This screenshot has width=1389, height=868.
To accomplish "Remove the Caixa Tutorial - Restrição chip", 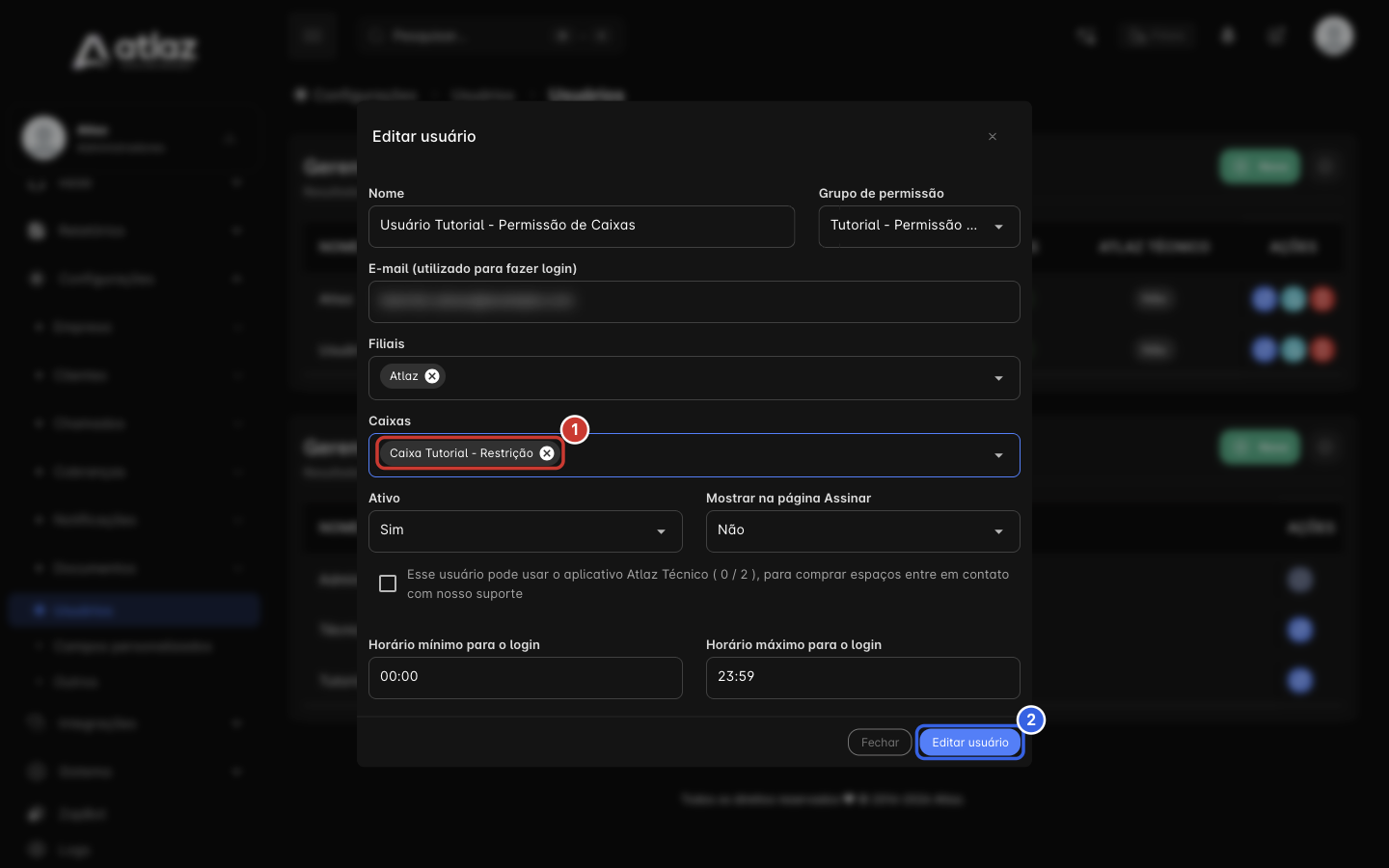I will [x=547, y=453].
